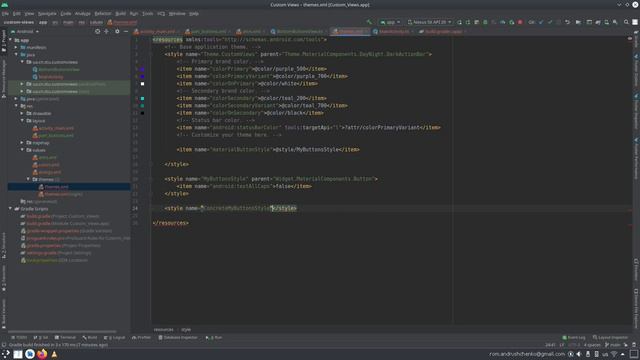Open the Build tool window
The height and width of the screenshot is (360, 640).
pyautogui.click(x=90, y=338)
